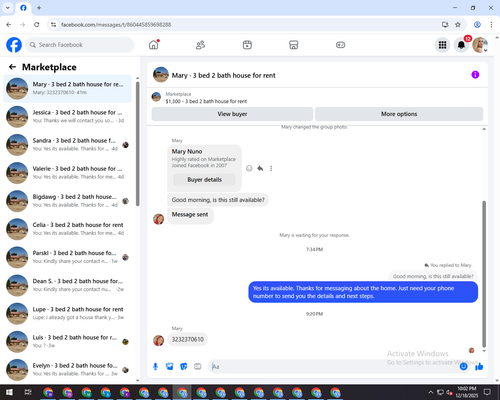Click the 3232370610 message bubble
This screenshot has width=500, height=400.
tap(188, 339)
